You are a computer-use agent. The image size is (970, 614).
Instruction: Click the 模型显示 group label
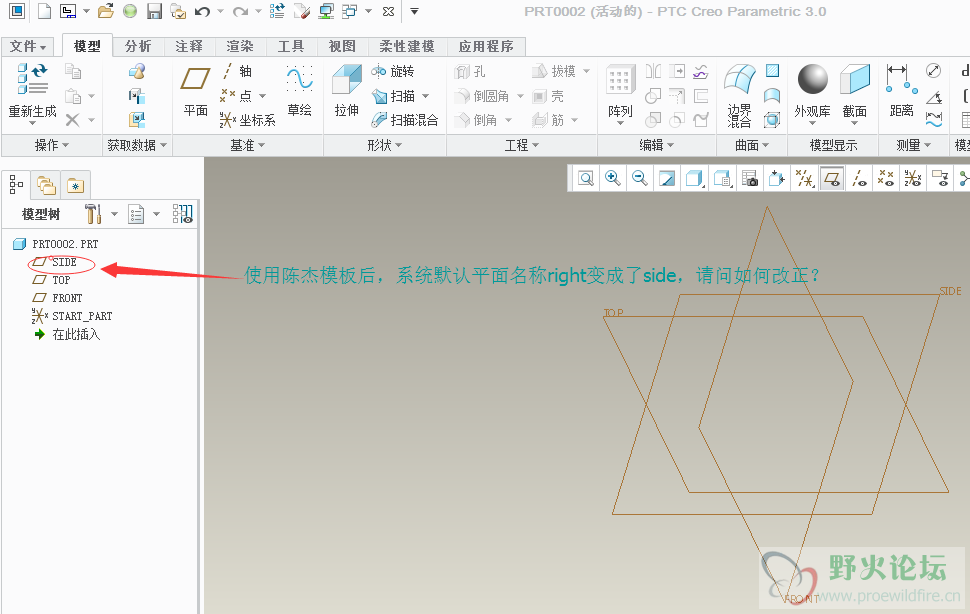pyautogui.click(x=833, y=145)
